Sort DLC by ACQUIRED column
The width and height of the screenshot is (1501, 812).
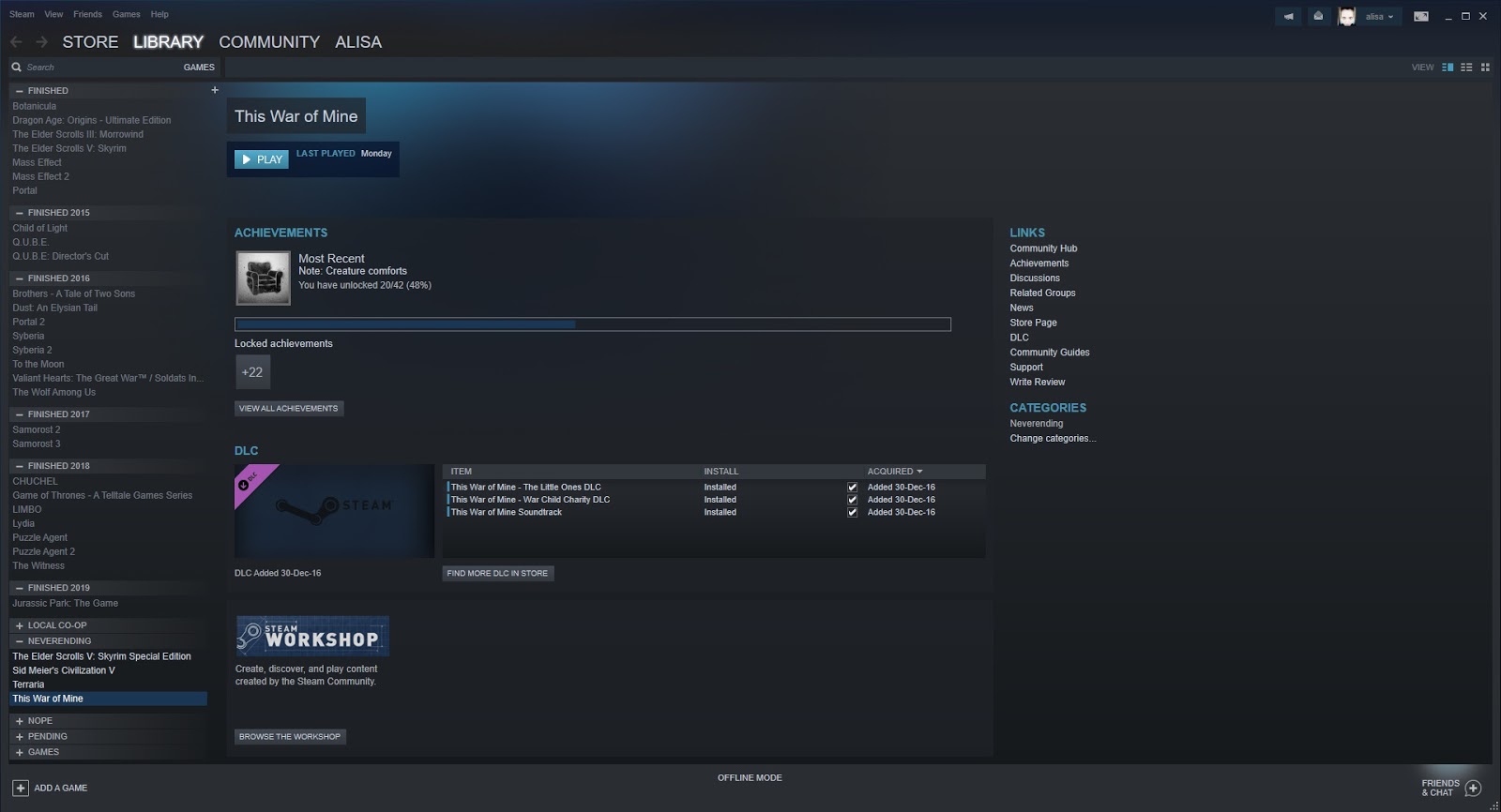pos(895,472)
